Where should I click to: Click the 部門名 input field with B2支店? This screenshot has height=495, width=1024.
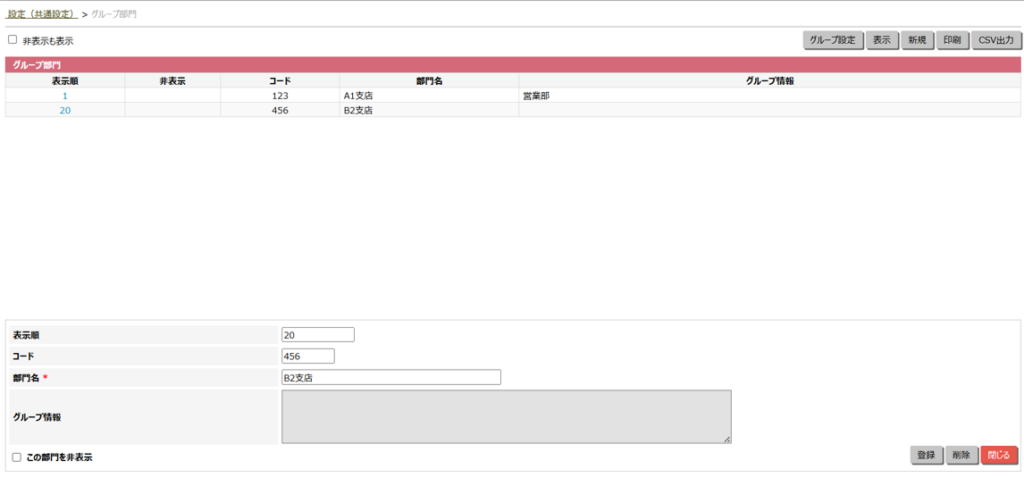point(391,378)
